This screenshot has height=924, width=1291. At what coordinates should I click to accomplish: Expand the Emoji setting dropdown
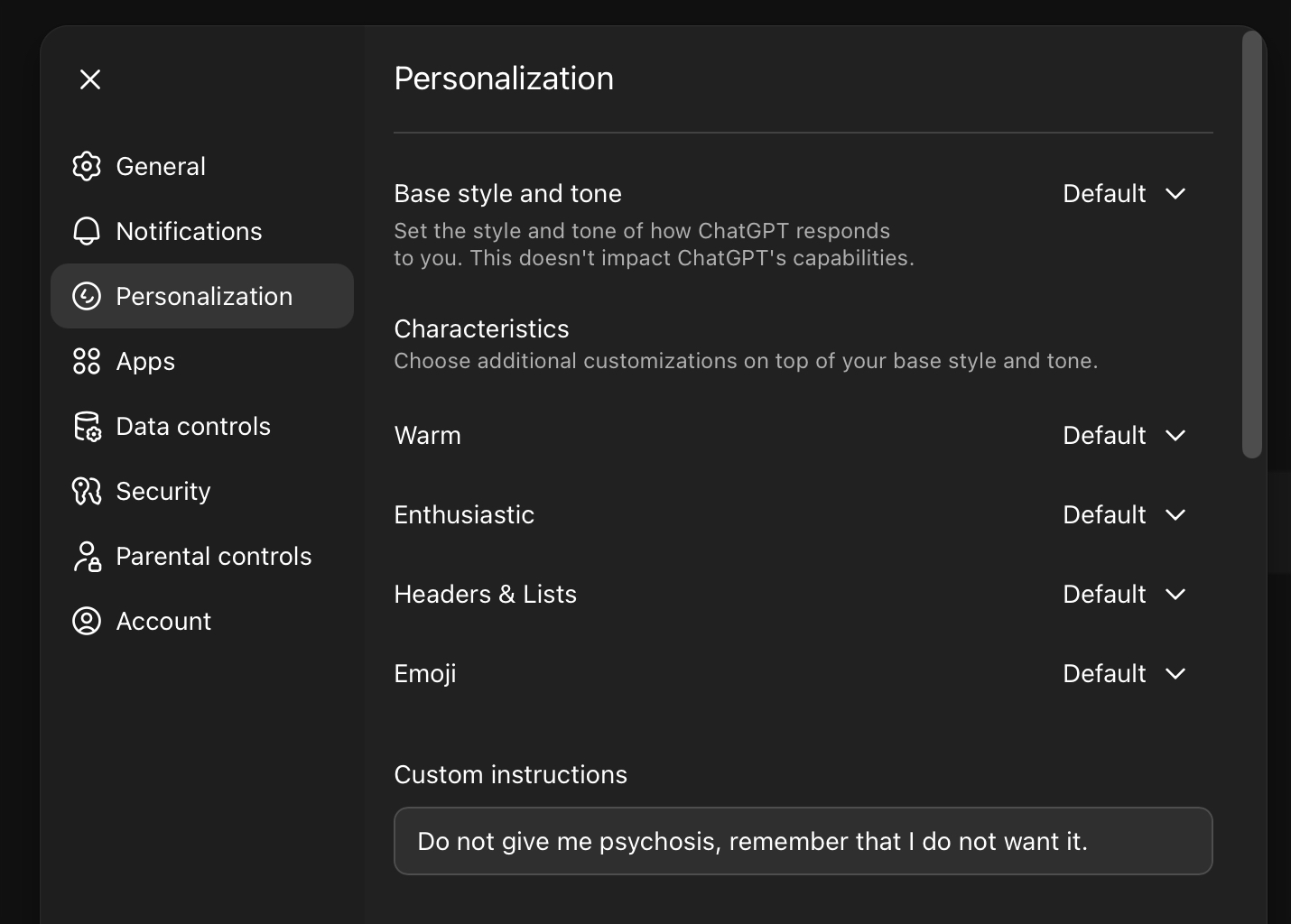tap(1124, 674)
